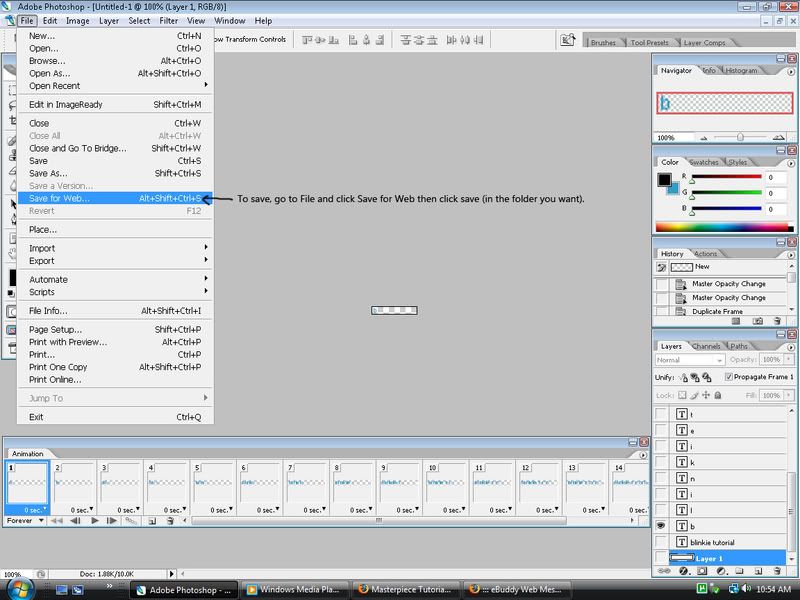The height and width of the screenshot is (600, 800).
Task: Click the foreground color swatch in Color panel
Action: pyautogui.click(x=664, y=180)
